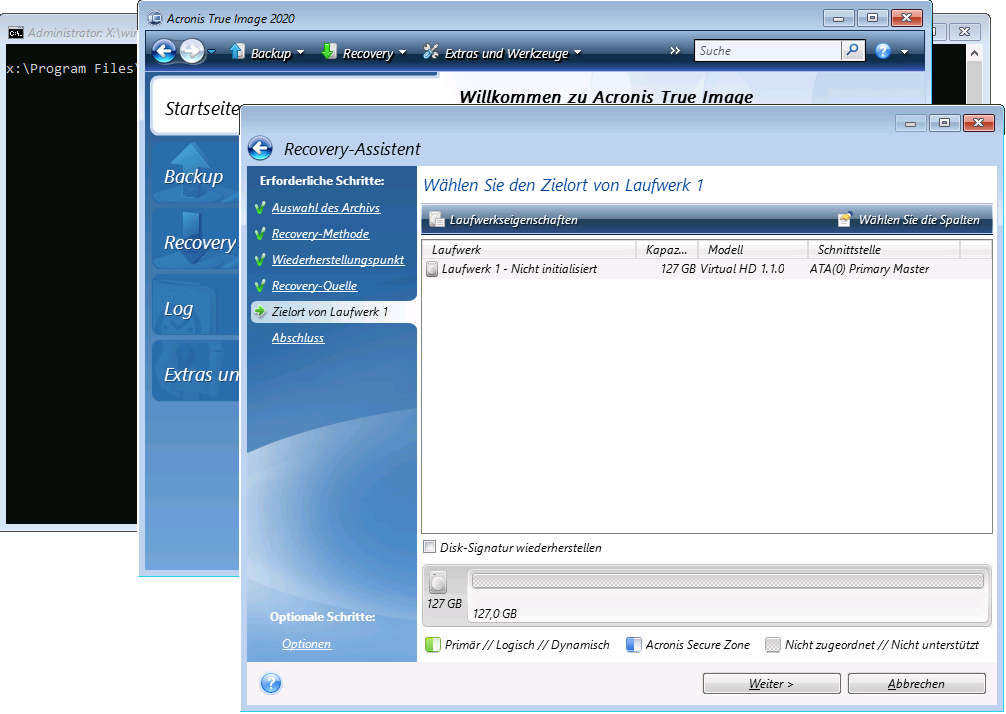
Task: Click the green Recovery toolbar icon
Action: click(x=329, y=51)
